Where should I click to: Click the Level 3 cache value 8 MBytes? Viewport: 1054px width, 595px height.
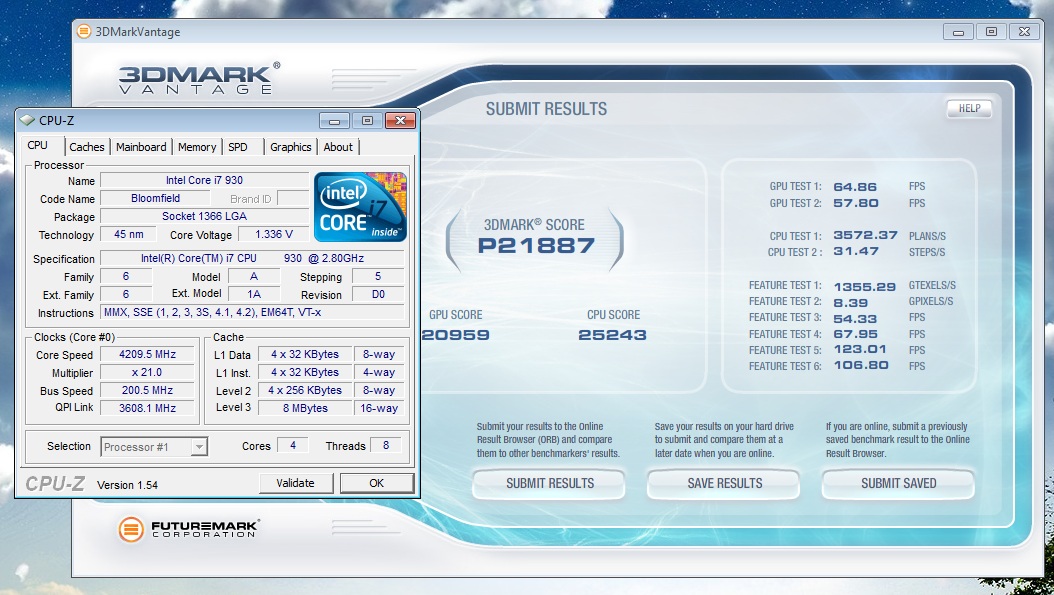point(305,408)
